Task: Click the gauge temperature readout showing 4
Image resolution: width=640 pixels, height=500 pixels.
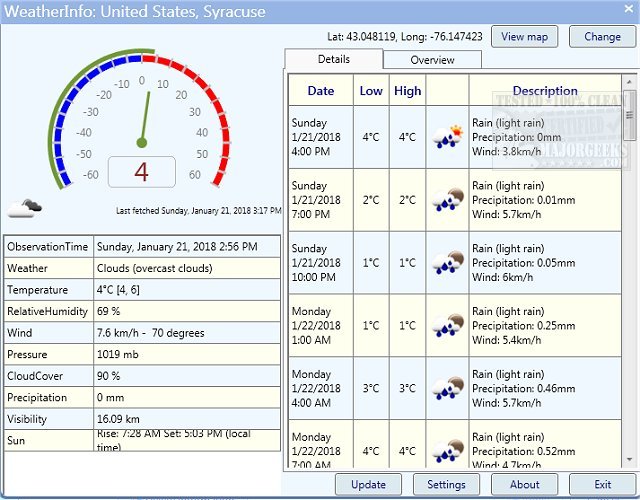Action: pos(142,172)
